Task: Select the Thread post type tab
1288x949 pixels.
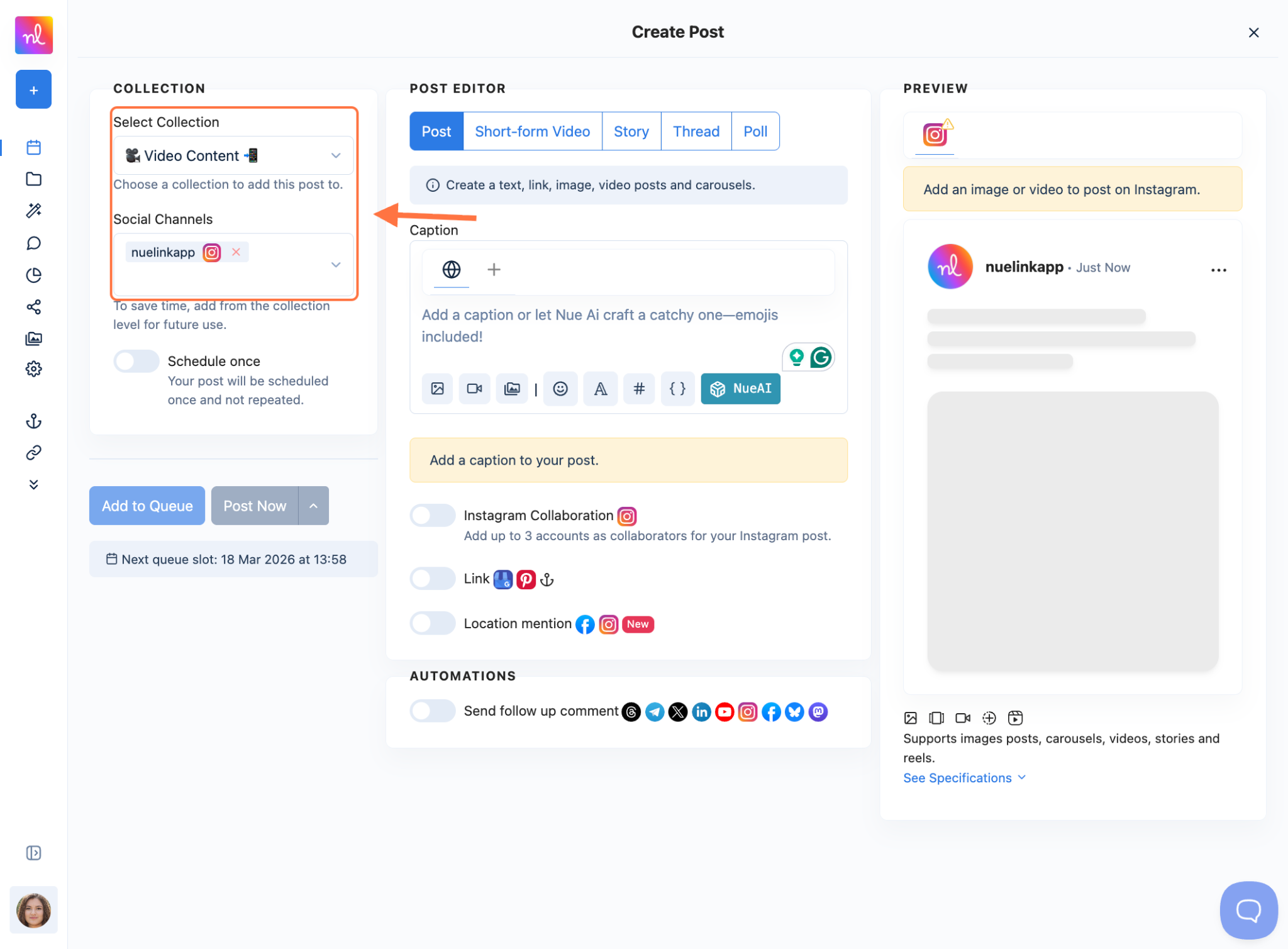Action: coord(696,131)
